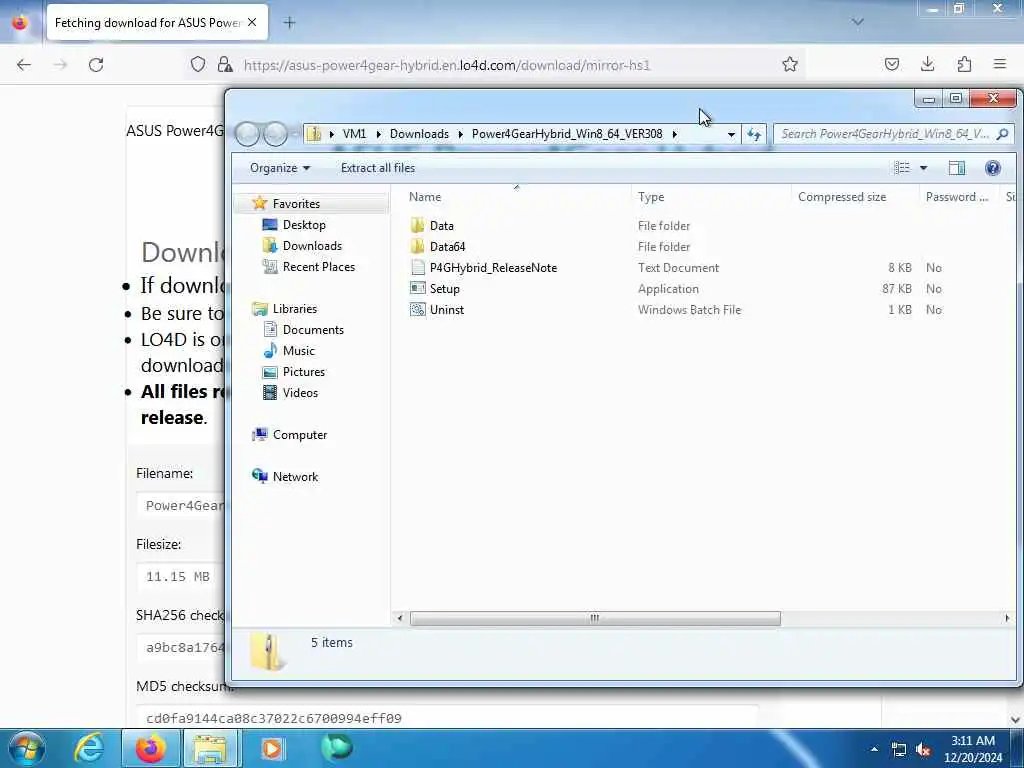This screenshot has width=1024, height=768.
Task: Switch to Firefox on the taskbar
Action: [x=150, y=748]
